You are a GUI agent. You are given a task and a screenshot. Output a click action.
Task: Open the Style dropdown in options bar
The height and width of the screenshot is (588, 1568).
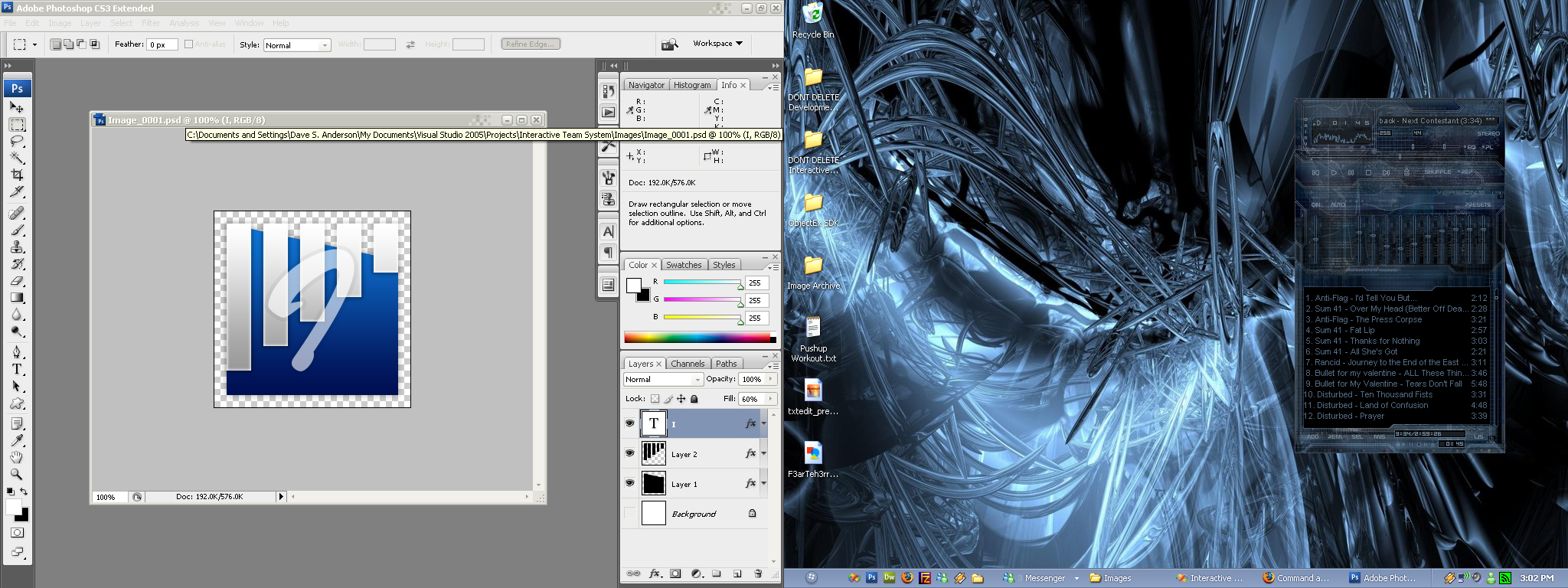(297, 45)
